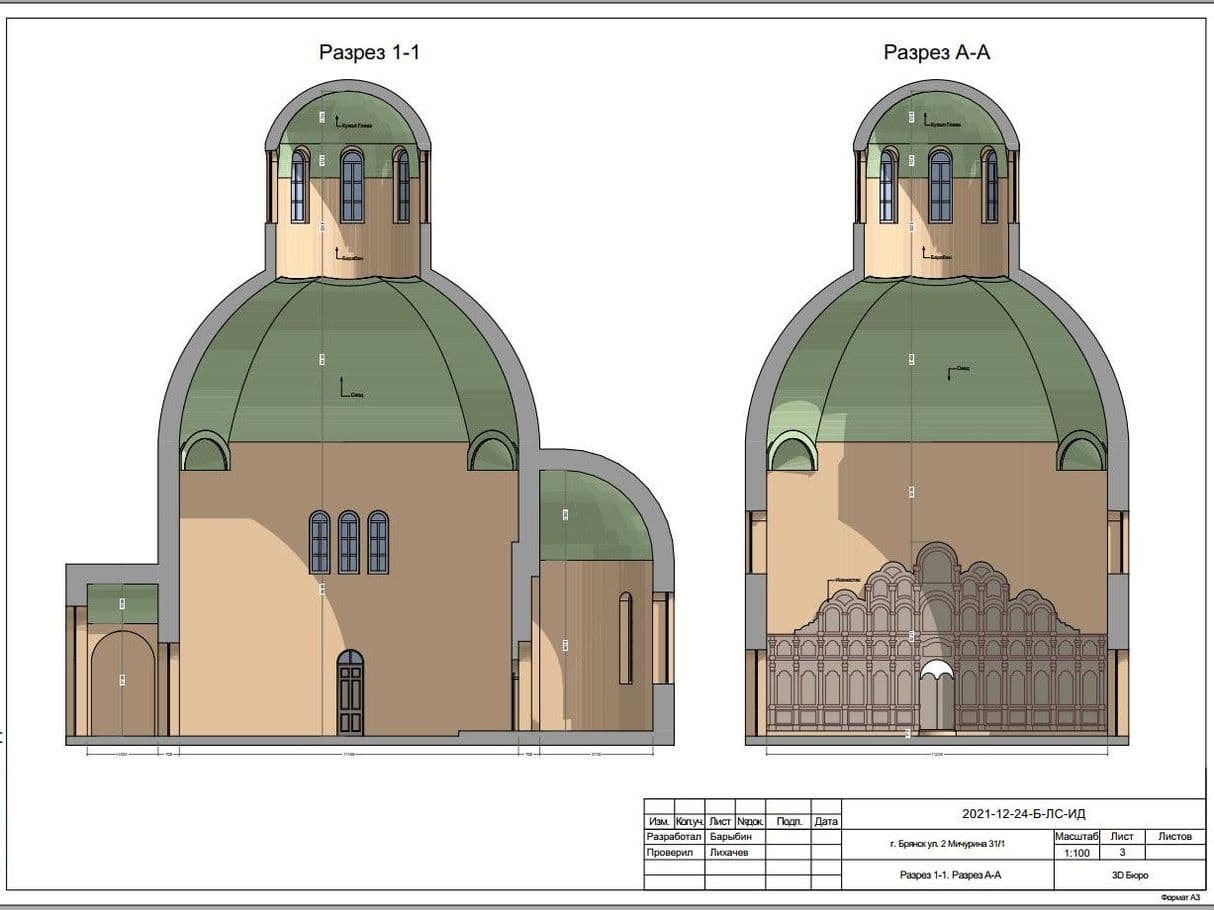This screenshot has width=1214, height=910.
Task: Click the middle of three hall windows in Разрез 1-1
Action: click(x=348, y=542)
